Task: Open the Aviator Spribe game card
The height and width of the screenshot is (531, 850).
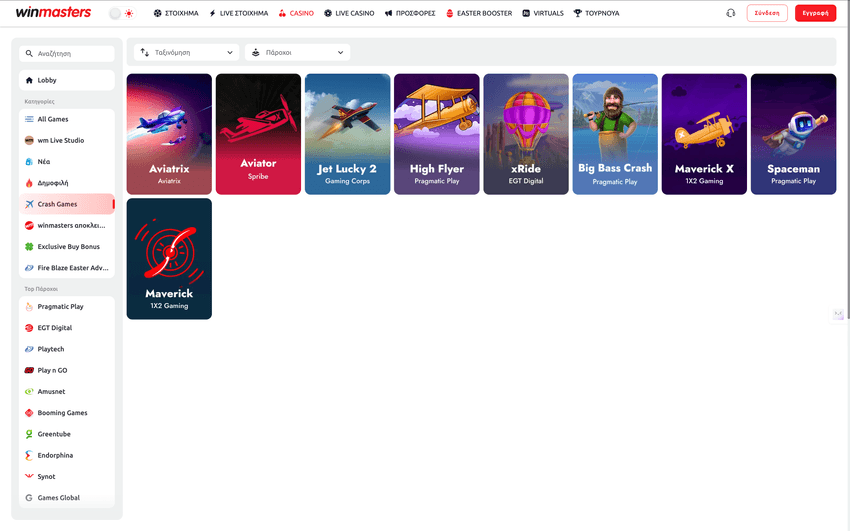Action: point(258,134)
